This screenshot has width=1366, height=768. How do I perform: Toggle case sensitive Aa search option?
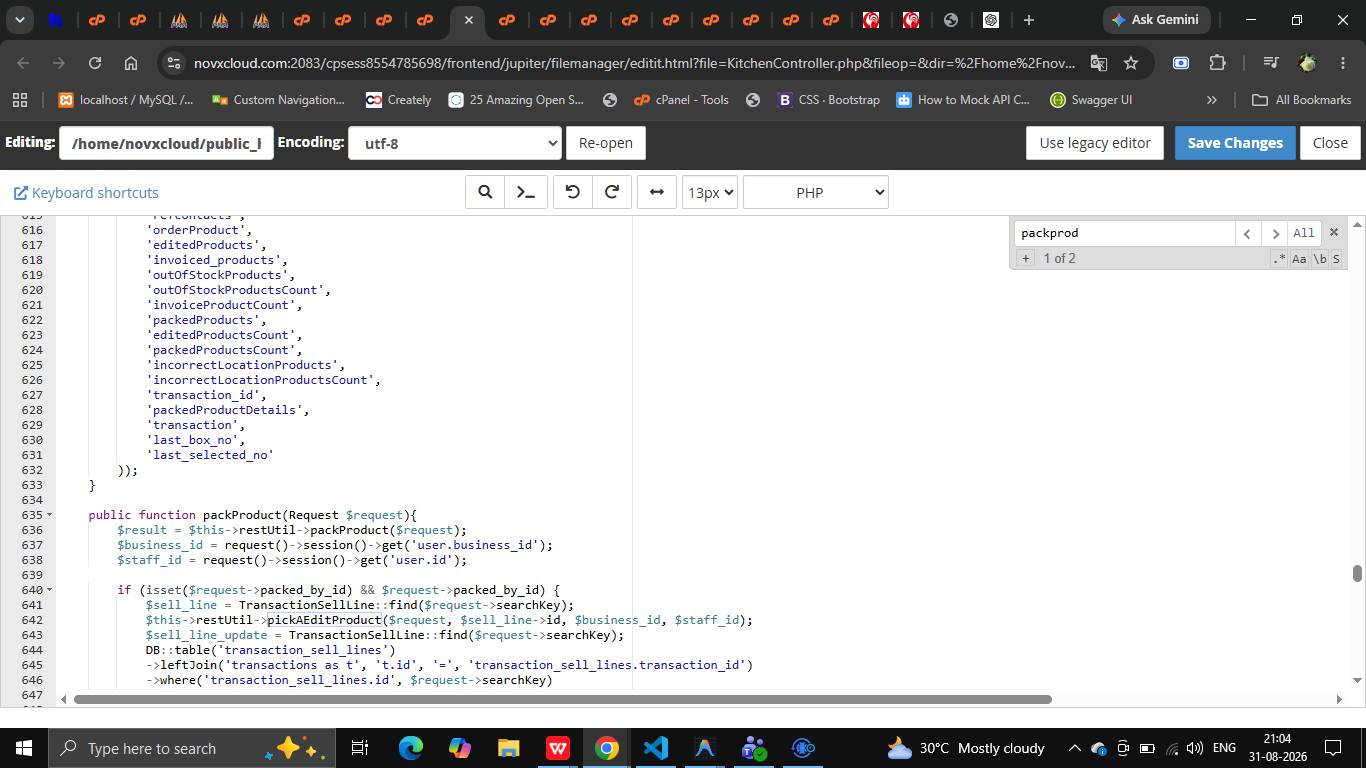point(1299,258)
